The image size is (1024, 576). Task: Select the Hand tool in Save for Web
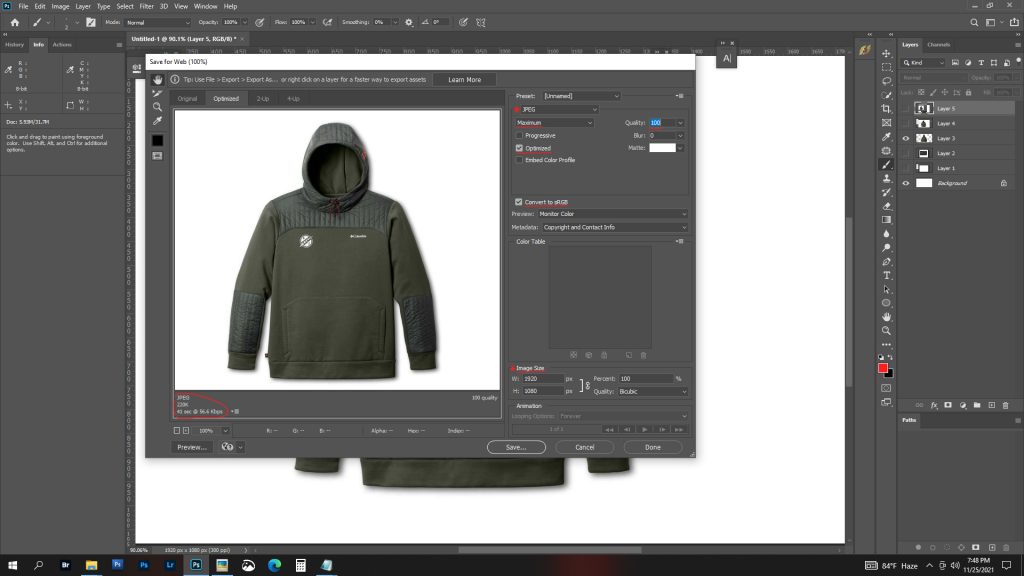[x=157, y=80]
